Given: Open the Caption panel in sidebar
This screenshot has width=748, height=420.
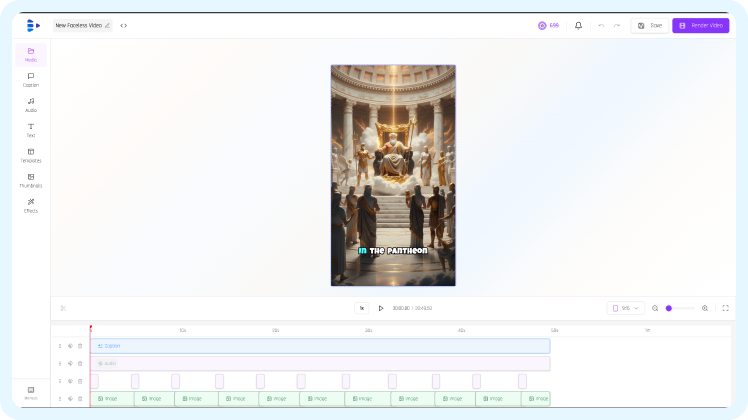Looking at the screenshot, I should [x=31, y=79].
